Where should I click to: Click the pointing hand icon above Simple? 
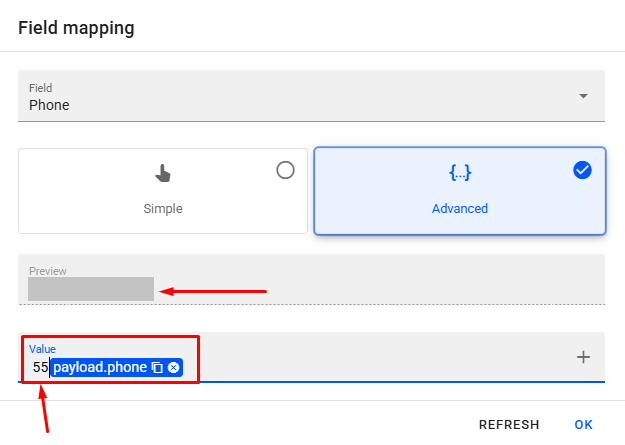coord(163,174)
